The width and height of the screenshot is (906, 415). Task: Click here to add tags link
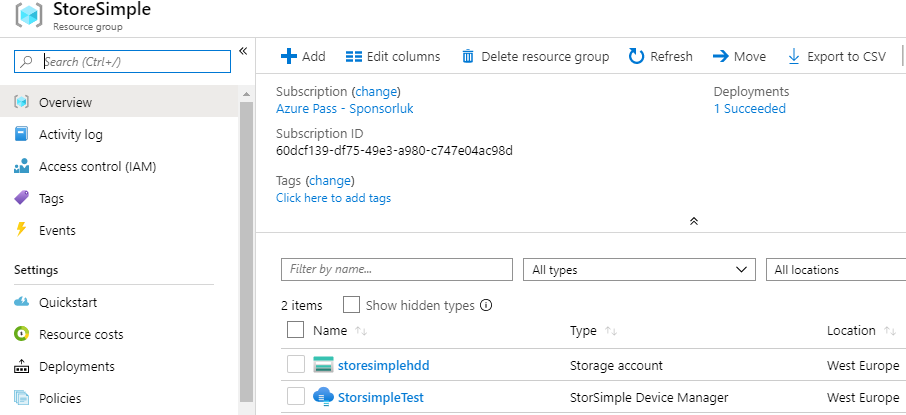point(333,198)
